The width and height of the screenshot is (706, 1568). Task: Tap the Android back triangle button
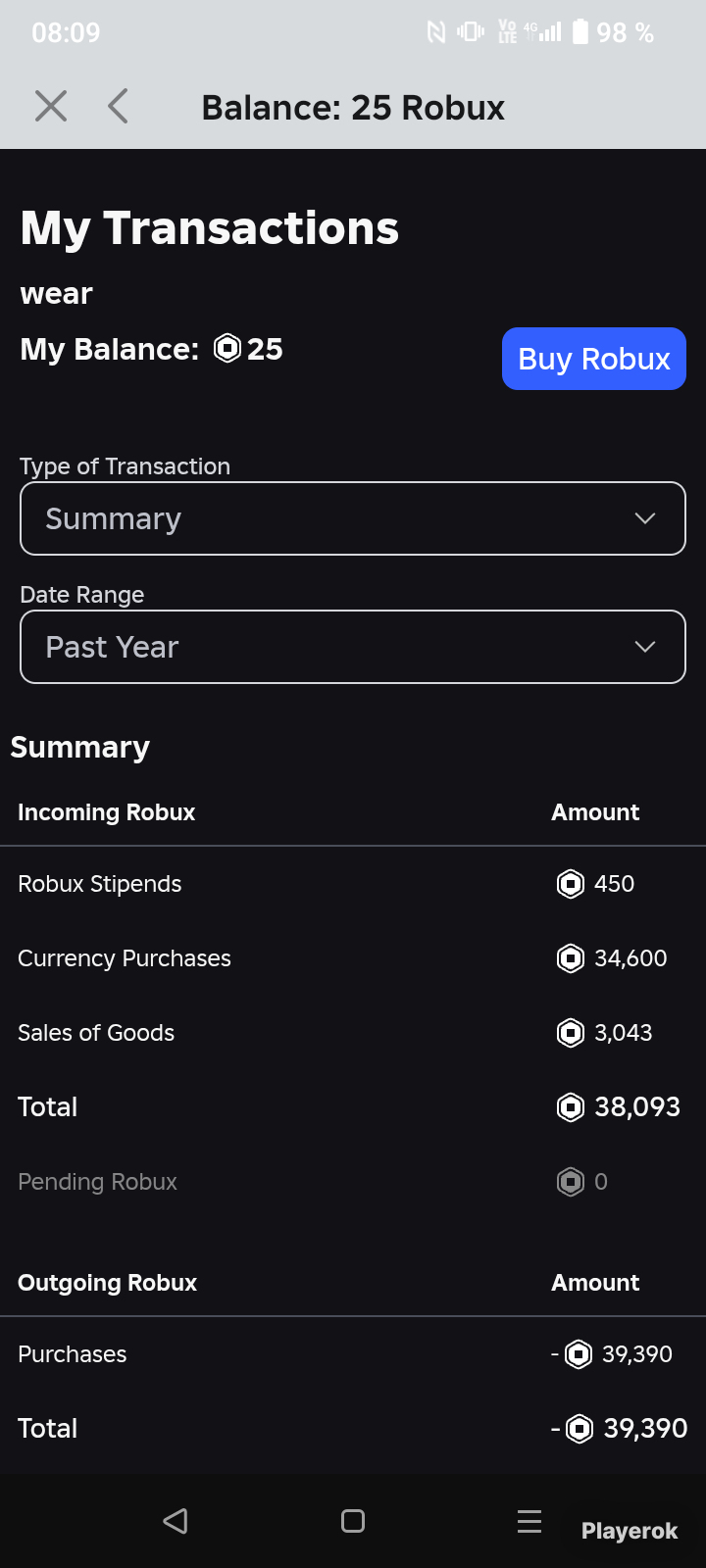[176, 1521]
